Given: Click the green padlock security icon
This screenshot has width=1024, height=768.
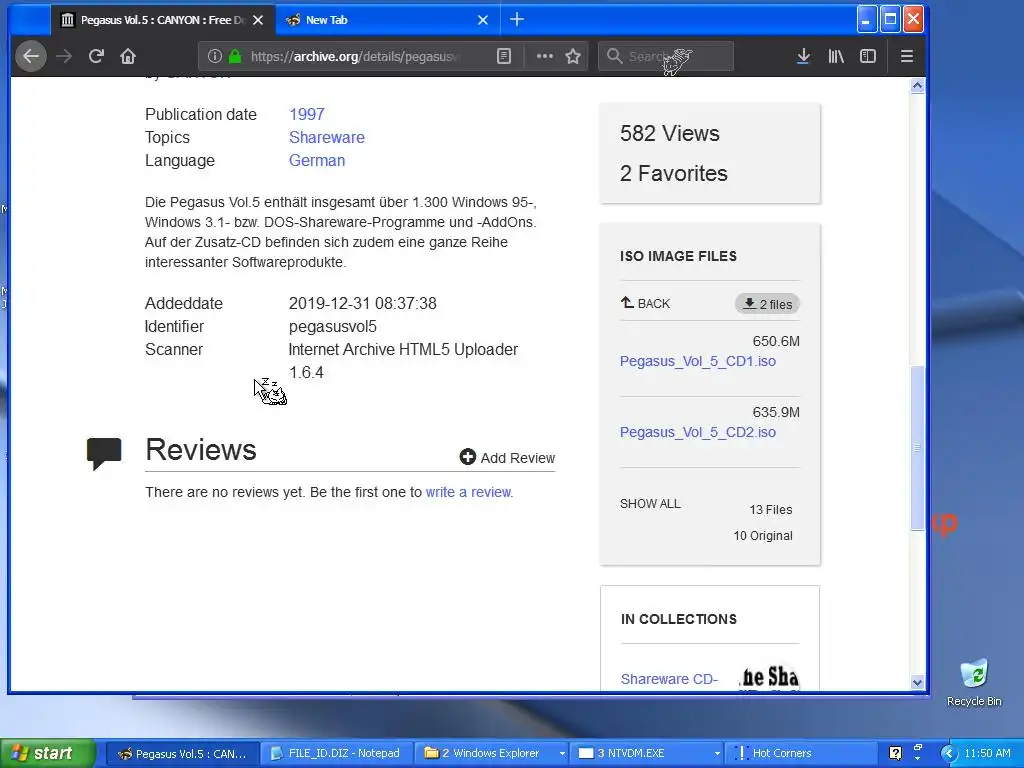Looking at the screenshot, I should pyautogui.click(x=235, y=56).
